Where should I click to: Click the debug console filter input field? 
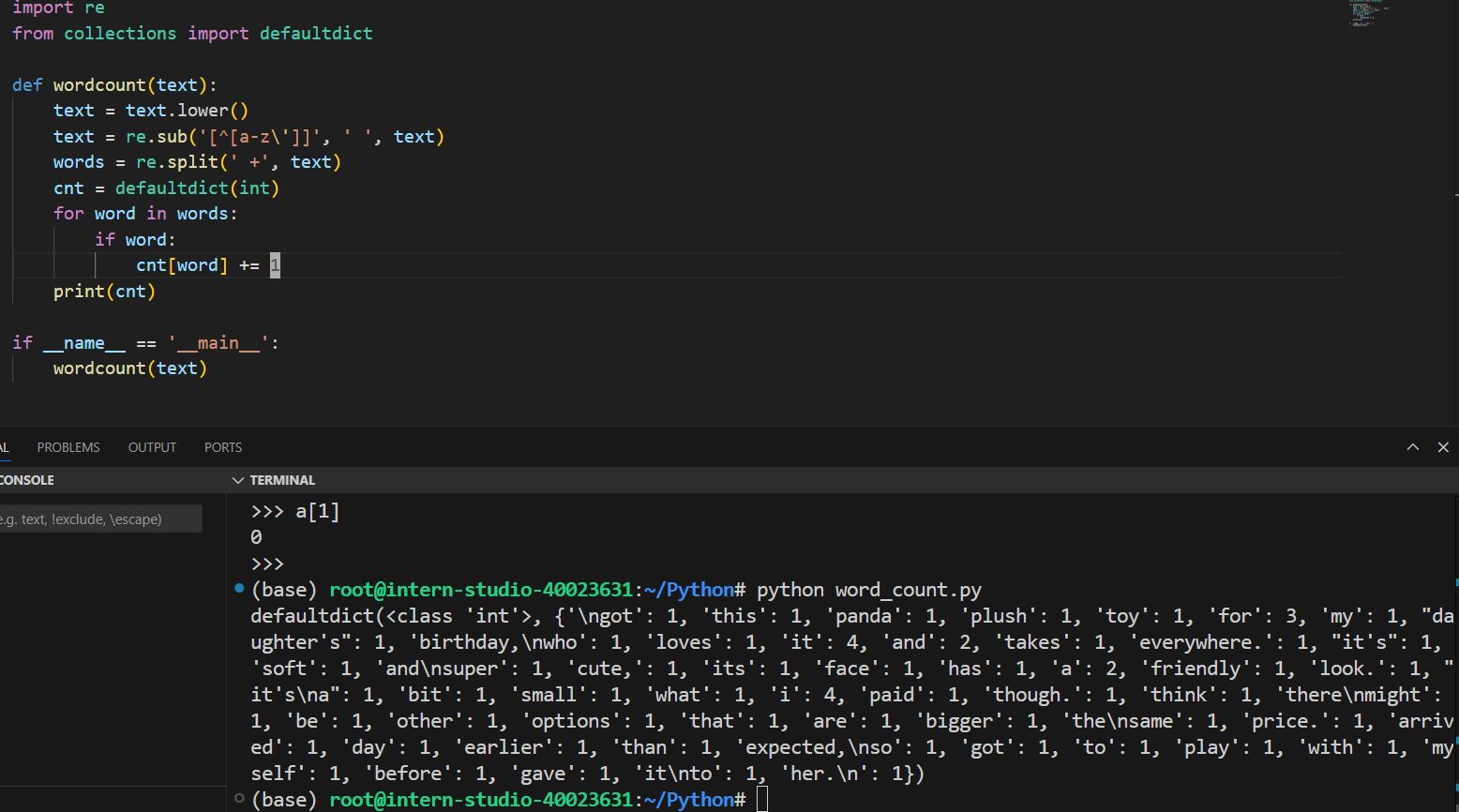click(100, 519)
